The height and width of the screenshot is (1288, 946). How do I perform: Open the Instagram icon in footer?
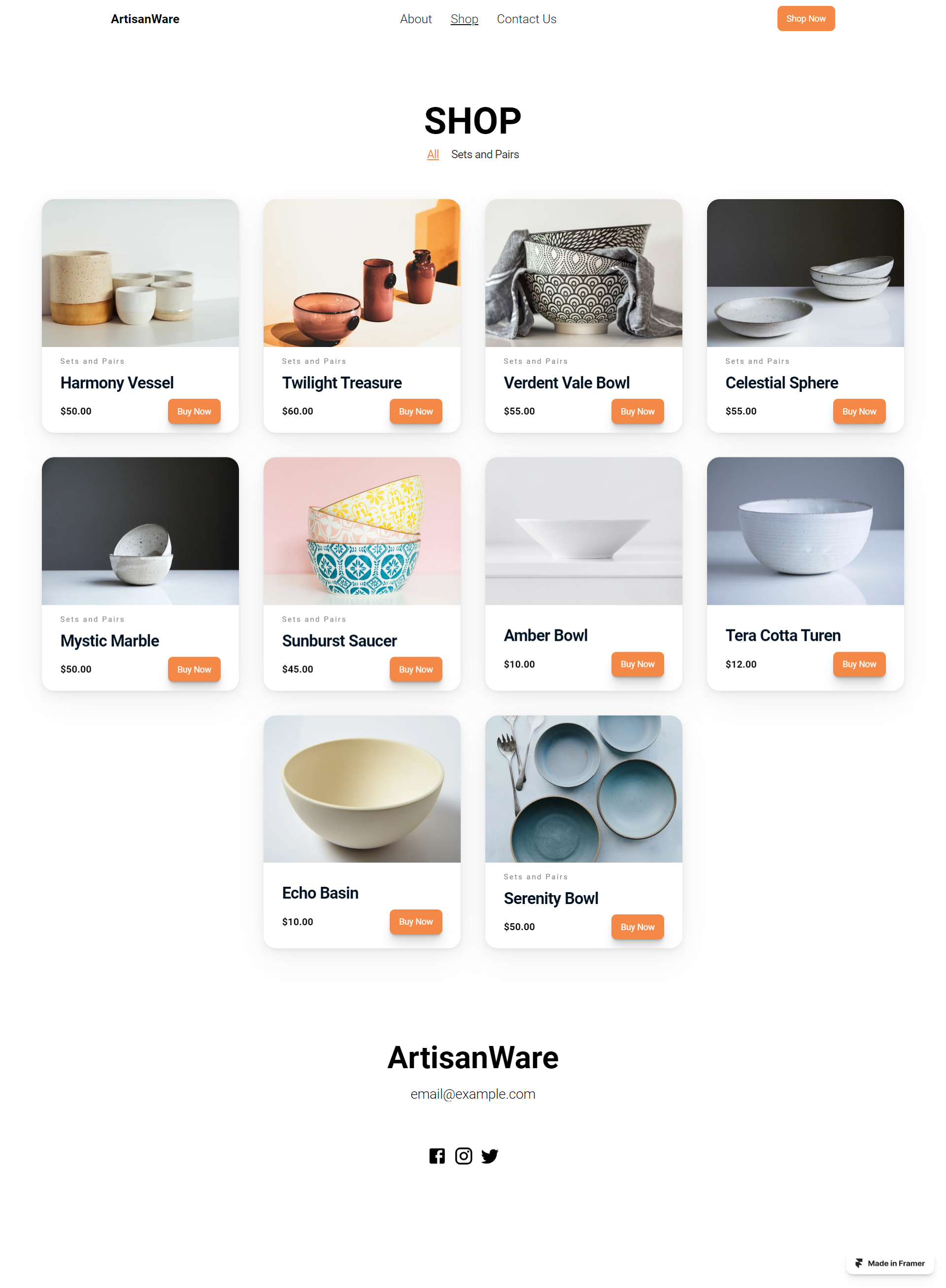coord(463,1155)
